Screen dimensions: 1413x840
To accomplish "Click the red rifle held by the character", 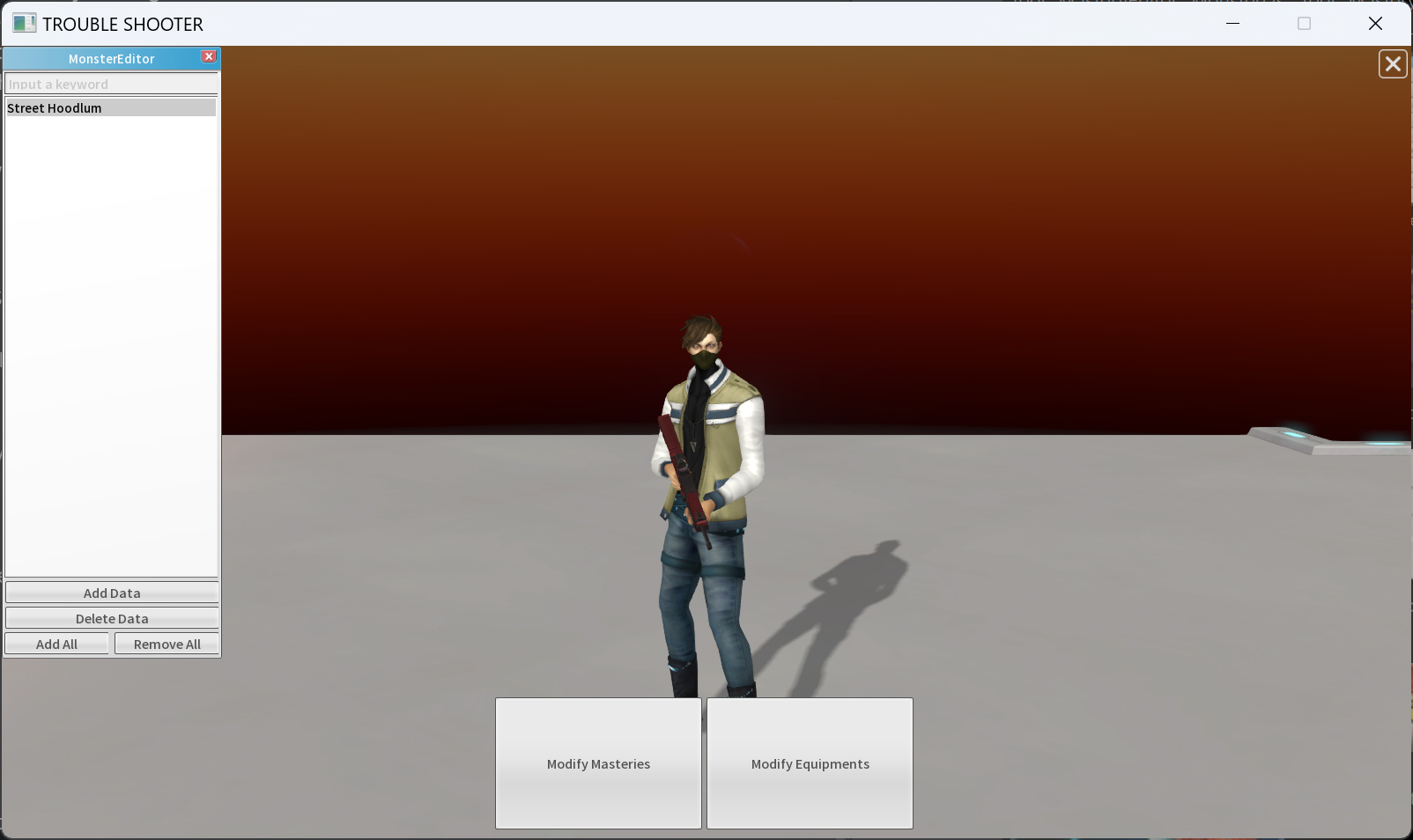I will [684, 475].
